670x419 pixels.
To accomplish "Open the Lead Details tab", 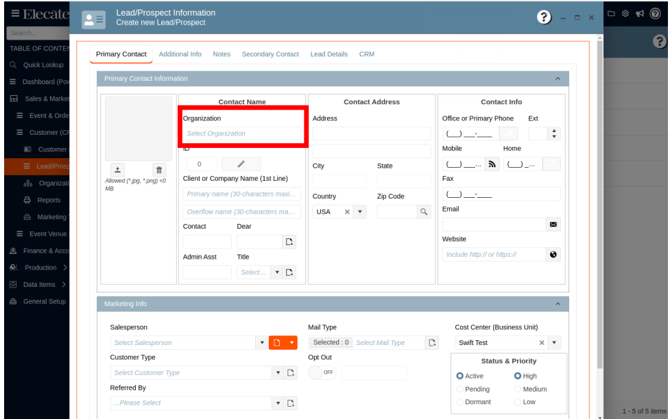I will click(329, 54).
